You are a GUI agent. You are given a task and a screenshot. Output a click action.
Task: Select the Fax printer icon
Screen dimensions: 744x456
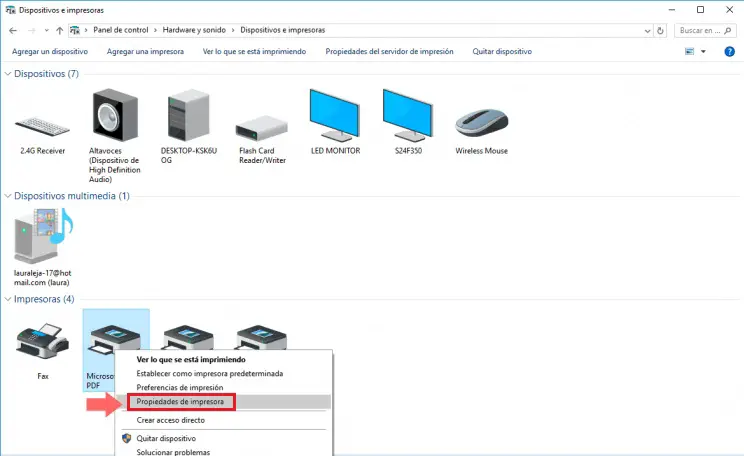point(43,341)
